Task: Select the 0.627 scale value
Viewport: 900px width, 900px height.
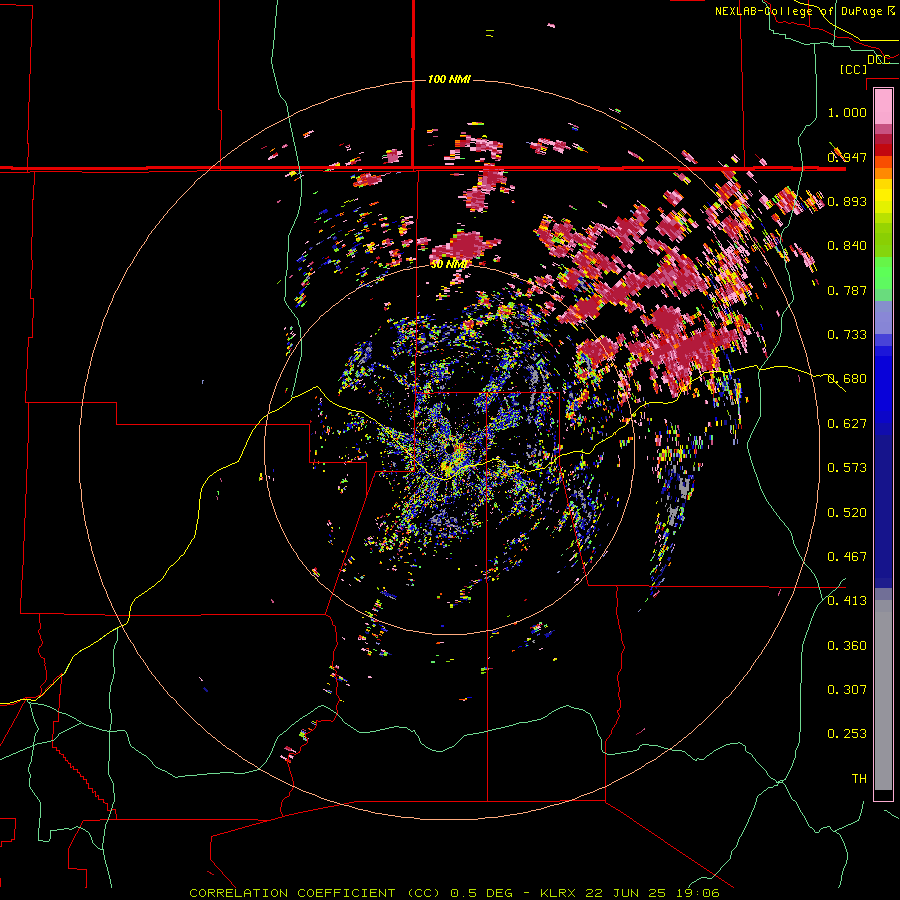Action: [847, 424]
